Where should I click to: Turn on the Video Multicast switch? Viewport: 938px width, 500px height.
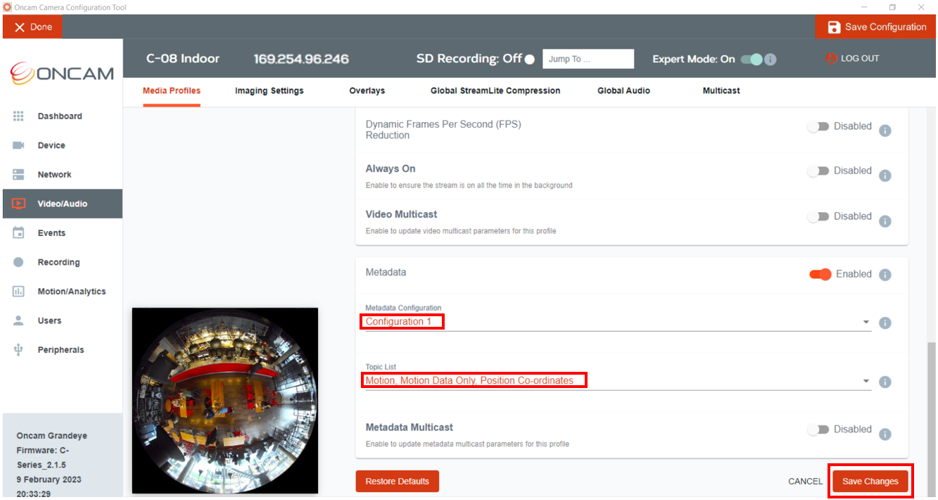tap(818, 217)
